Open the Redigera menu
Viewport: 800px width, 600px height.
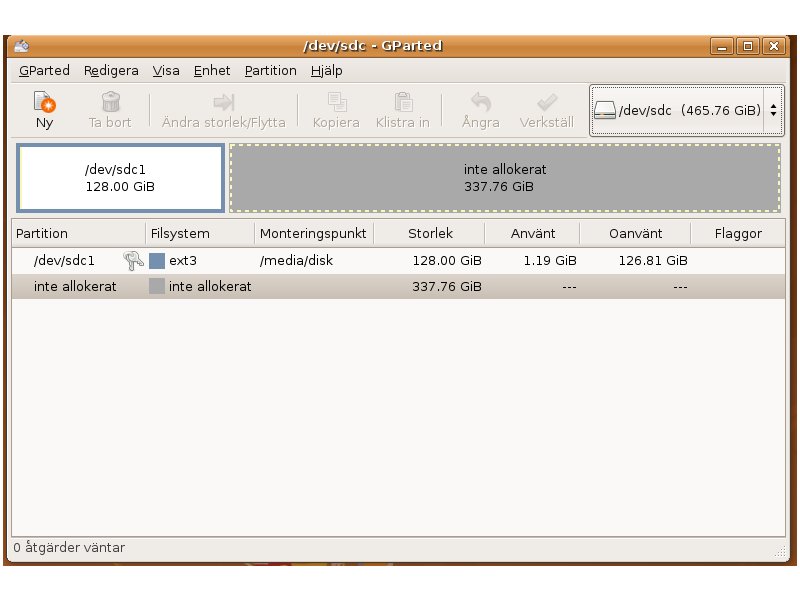tap(111, 70)
